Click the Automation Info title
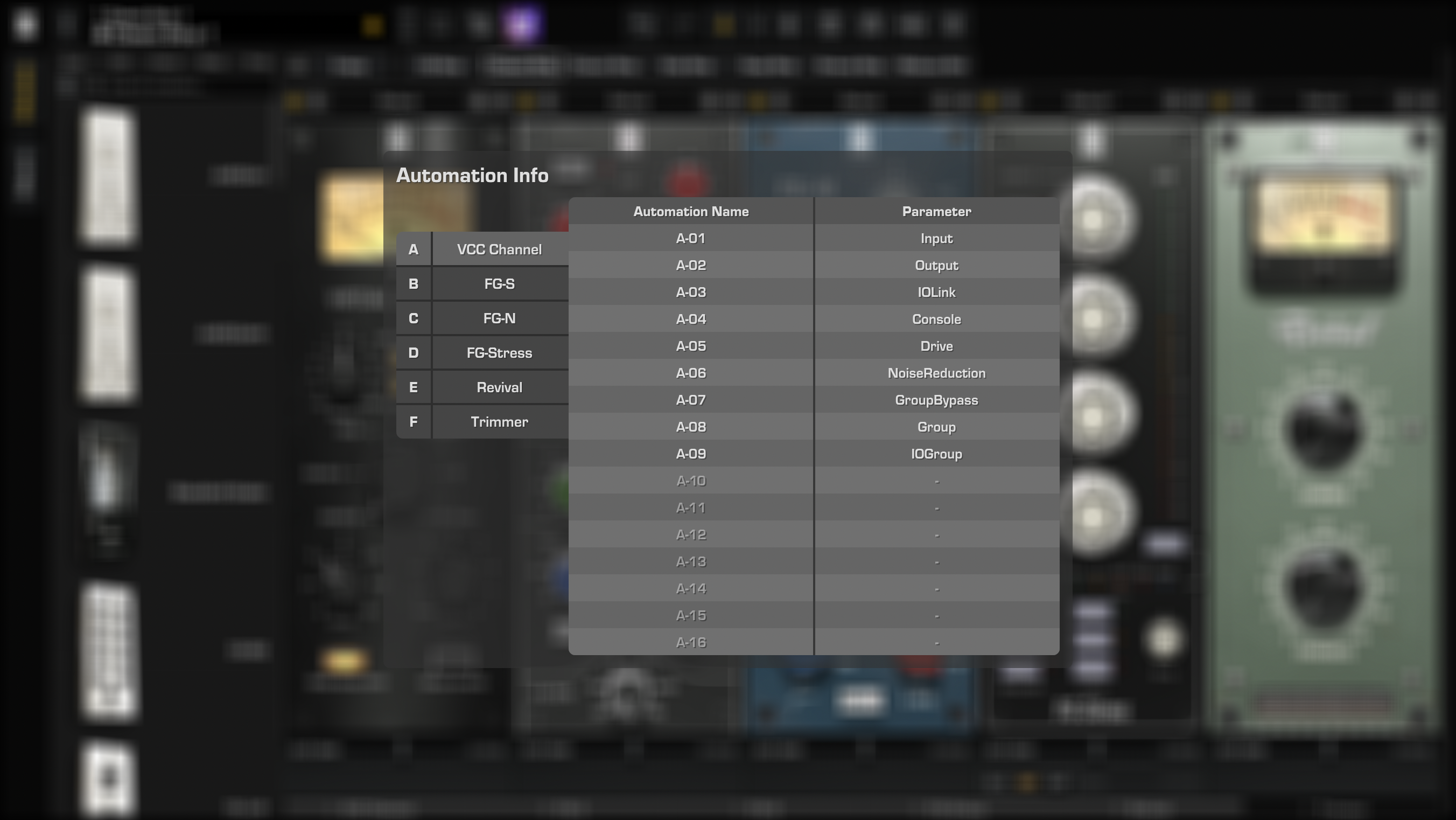The height and width of the screenshot is (820, 1456). click(x=473, y=175)
